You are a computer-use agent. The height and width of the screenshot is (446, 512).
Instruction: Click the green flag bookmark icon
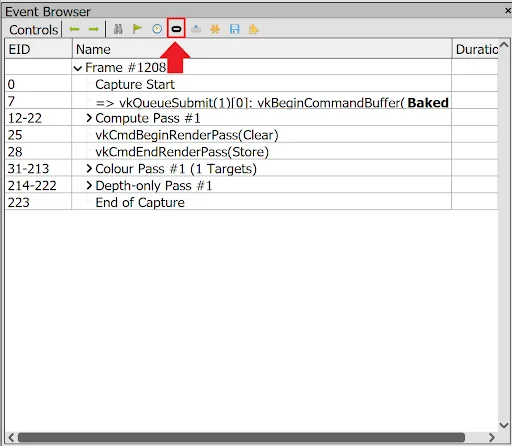coord(137,29)
